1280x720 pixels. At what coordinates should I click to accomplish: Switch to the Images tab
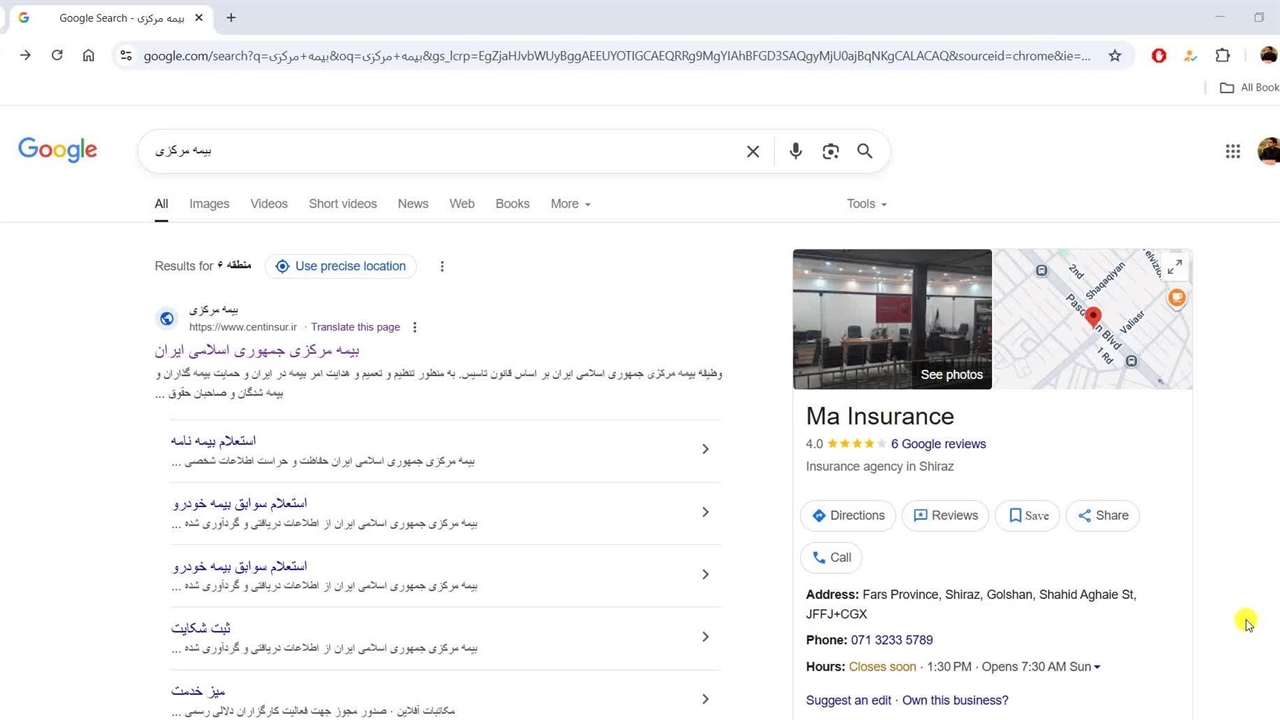209,204
